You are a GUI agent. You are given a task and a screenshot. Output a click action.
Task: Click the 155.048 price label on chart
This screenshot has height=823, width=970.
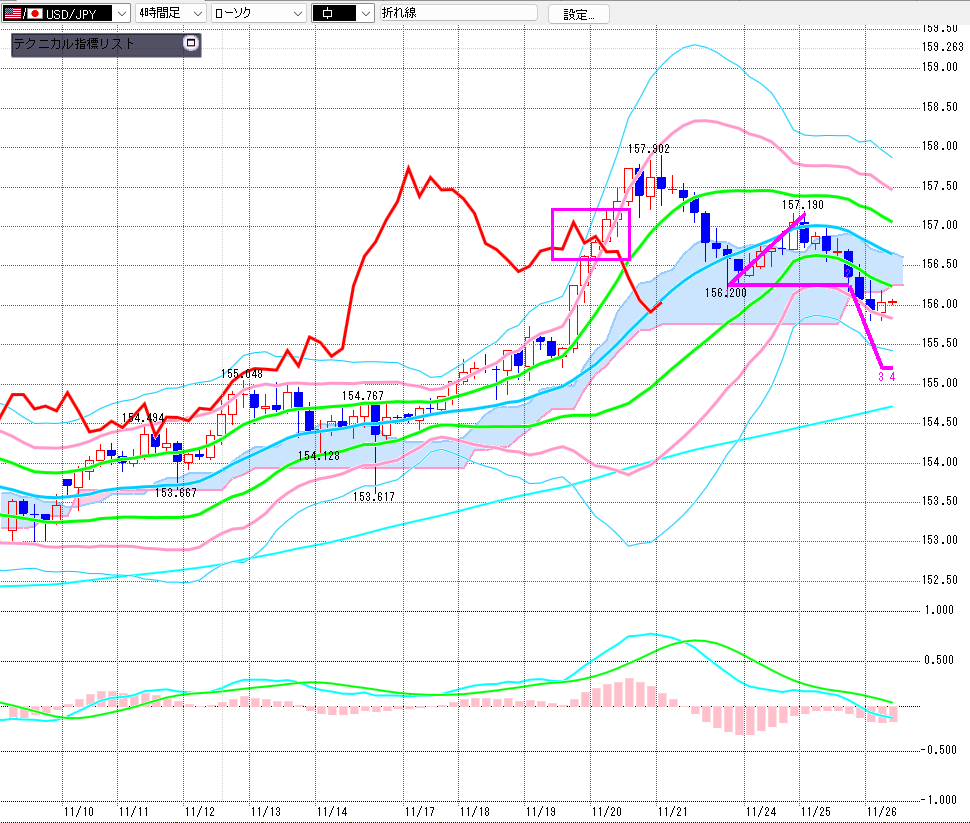pyautogui.click(x=241, y=374)
